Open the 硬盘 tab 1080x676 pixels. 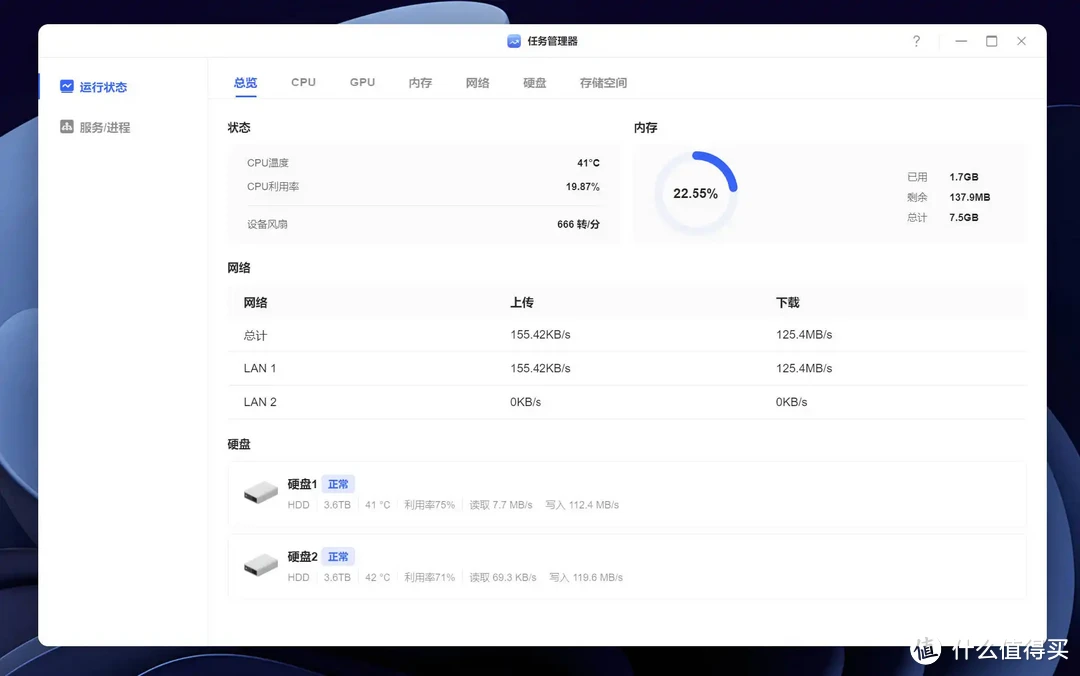coord(535,82)
